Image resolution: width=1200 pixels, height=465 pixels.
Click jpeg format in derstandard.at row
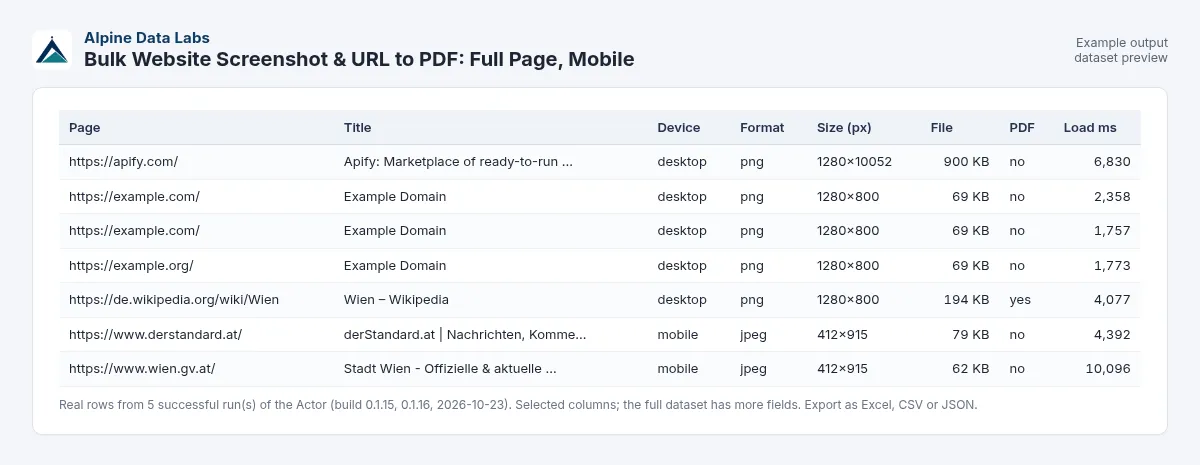(x=754, y=335)
